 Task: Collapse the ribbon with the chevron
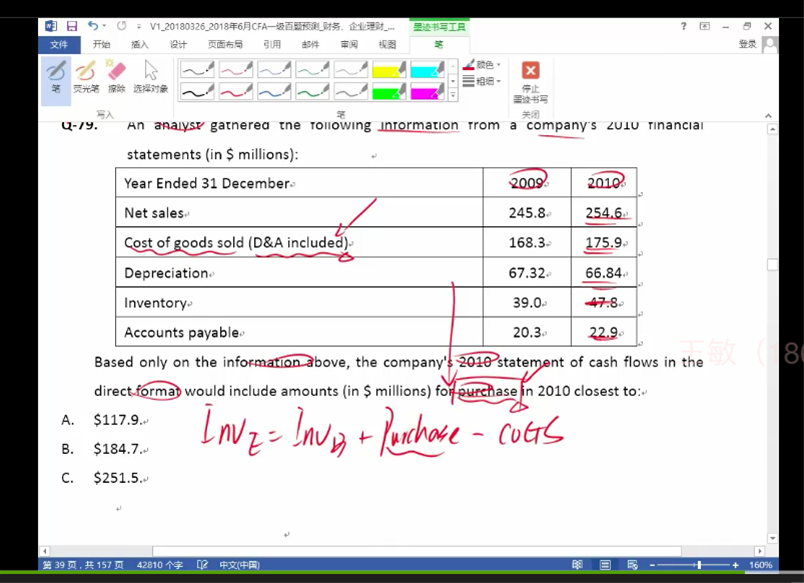click(x=768, y=115)
